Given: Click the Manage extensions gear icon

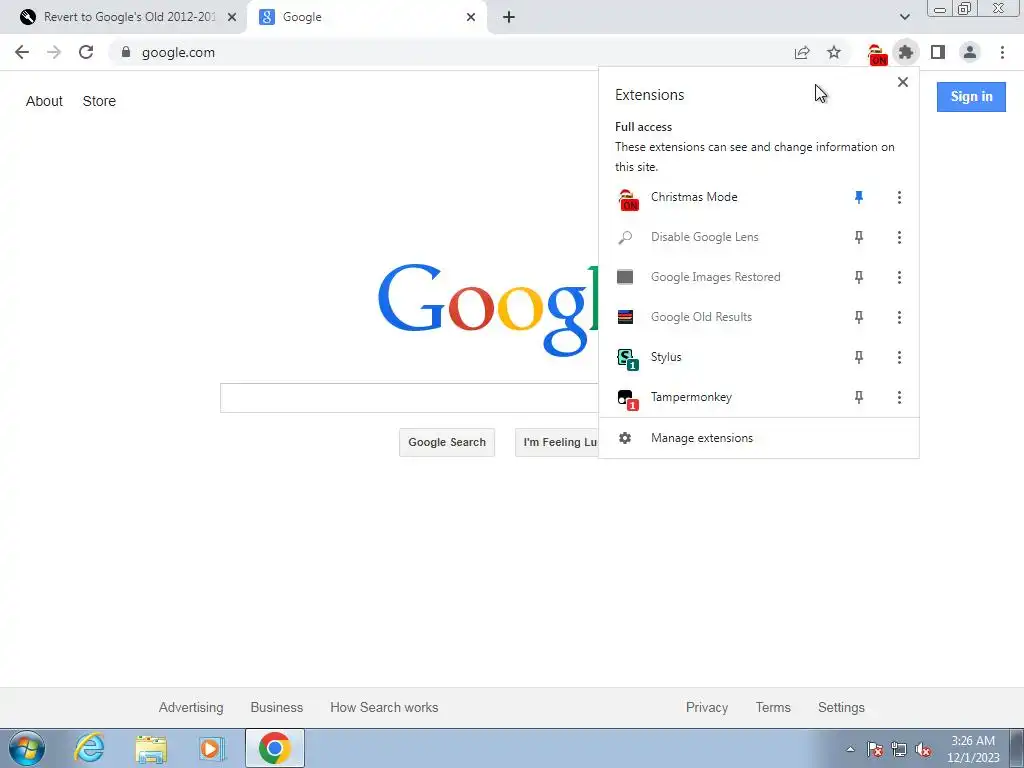Looking at the screenshot, I should pos(625,438).
